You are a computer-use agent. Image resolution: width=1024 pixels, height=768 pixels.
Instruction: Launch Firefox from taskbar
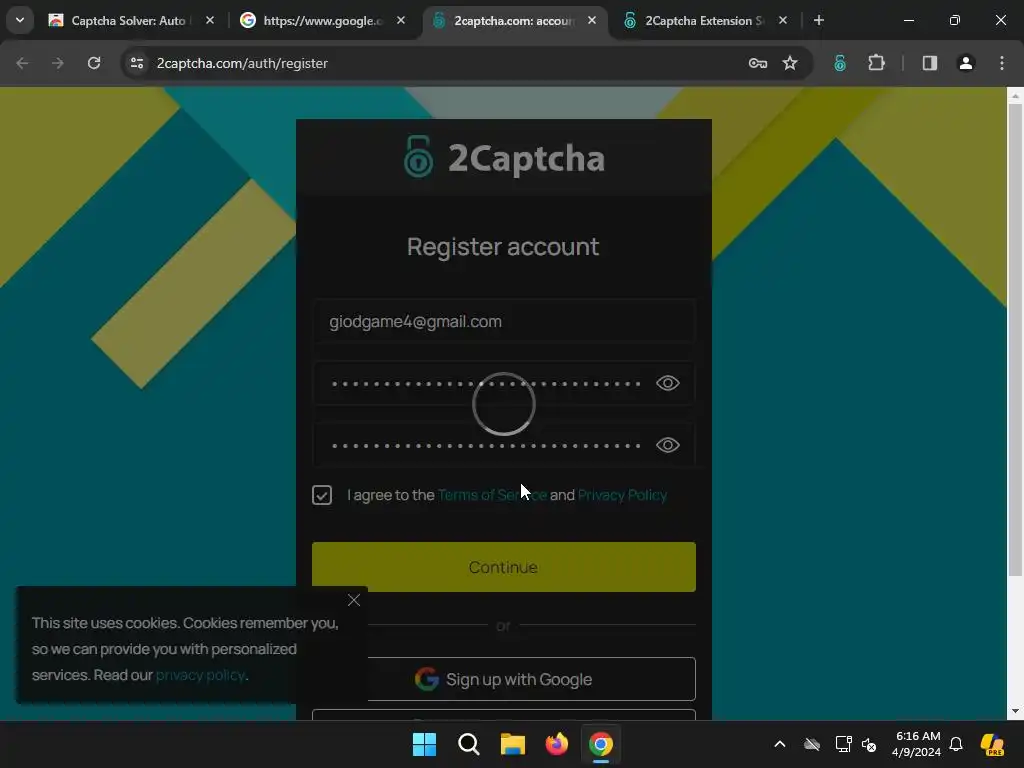(556, 744)
